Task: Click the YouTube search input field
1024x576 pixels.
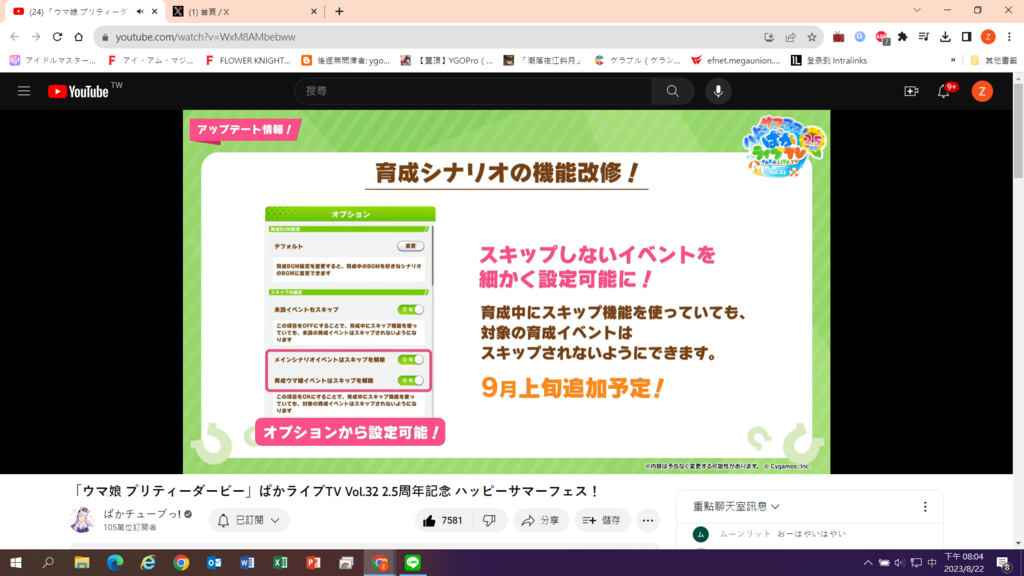Action: (473, 91)
